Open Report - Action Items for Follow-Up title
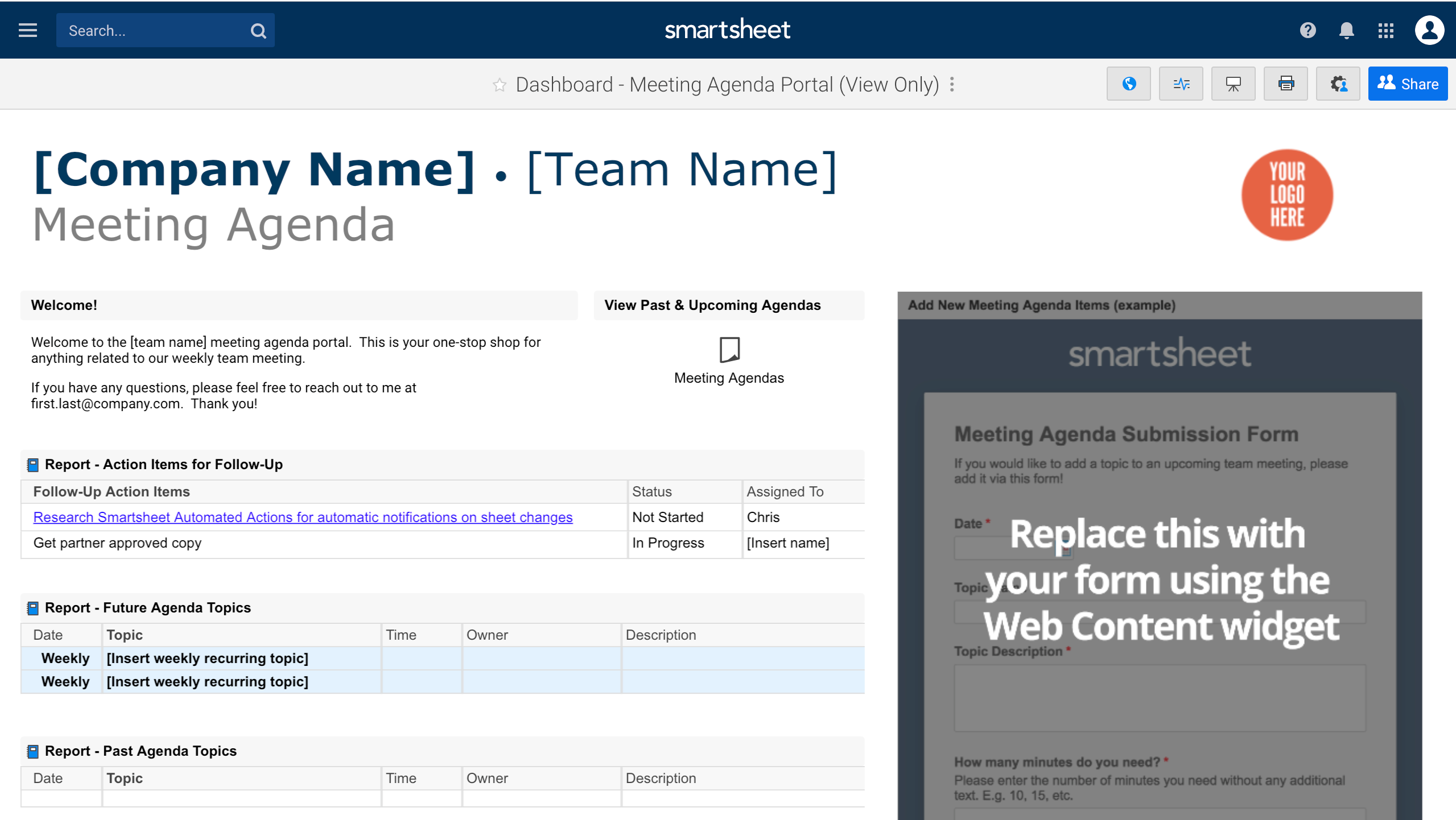The width and height of the screenshot is (1456, 820). (164, 465)
